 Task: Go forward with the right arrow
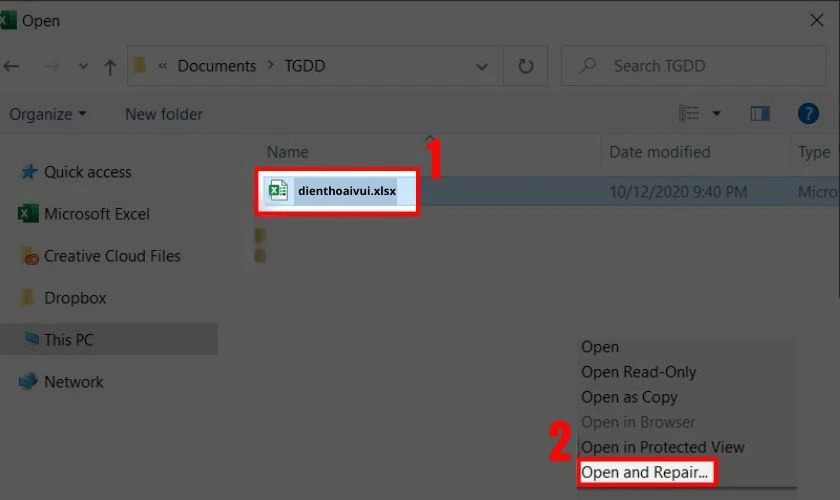point(51,66)
